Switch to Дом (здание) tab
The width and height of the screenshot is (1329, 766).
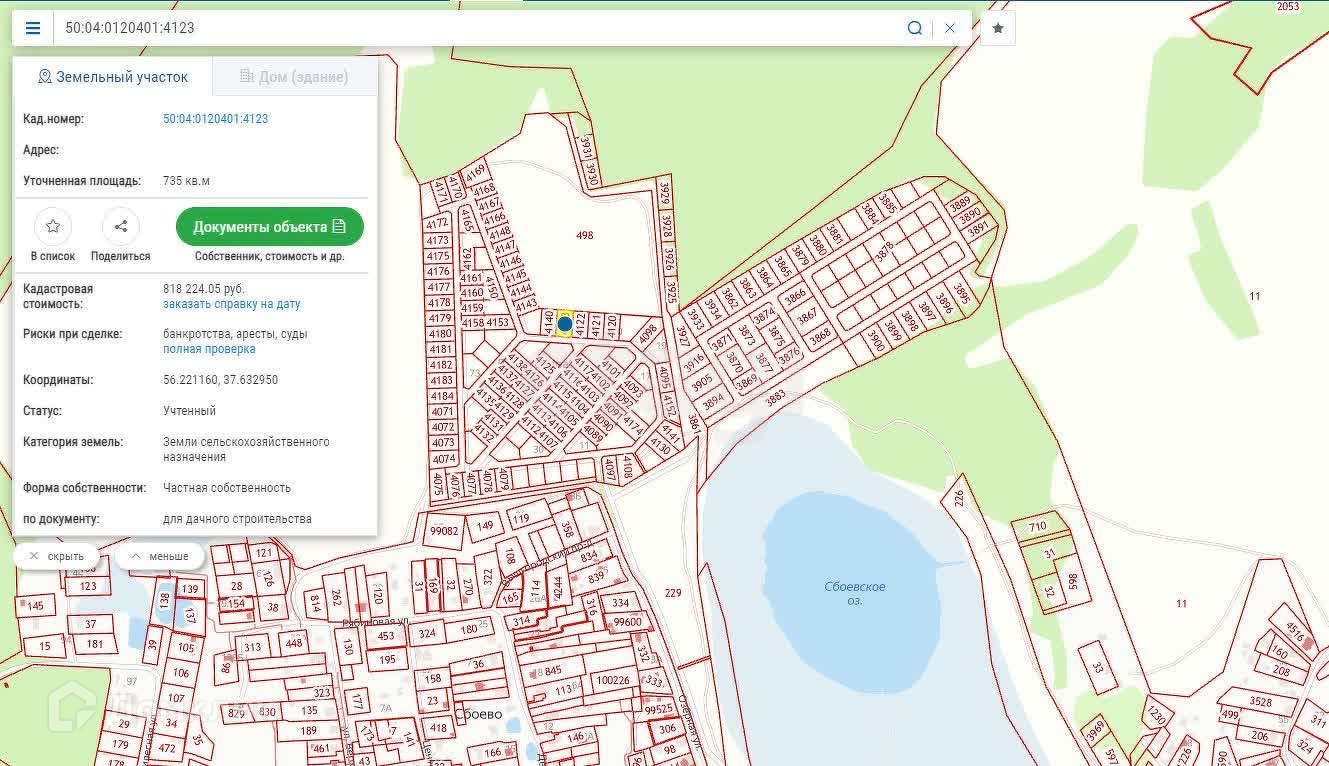point(294,77)
